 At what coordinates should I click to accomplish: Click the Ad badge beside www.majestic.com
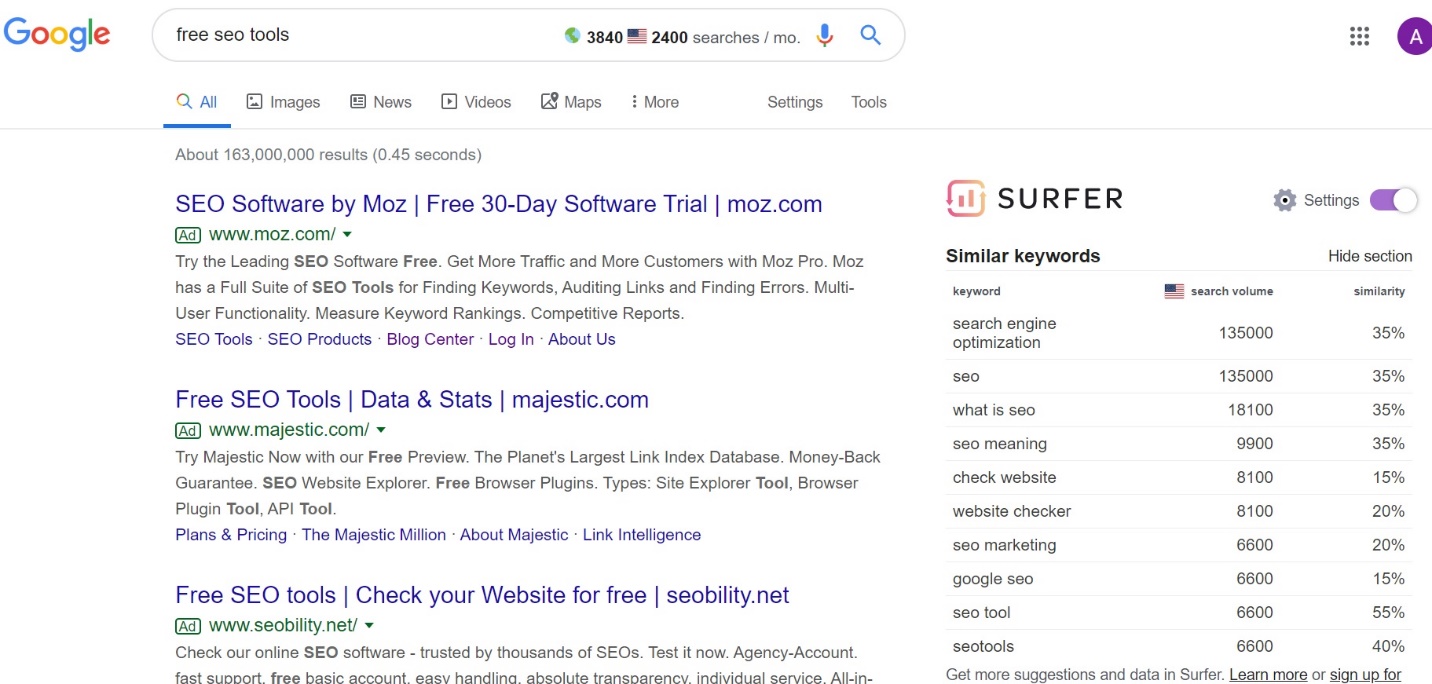tap(187, 431)
